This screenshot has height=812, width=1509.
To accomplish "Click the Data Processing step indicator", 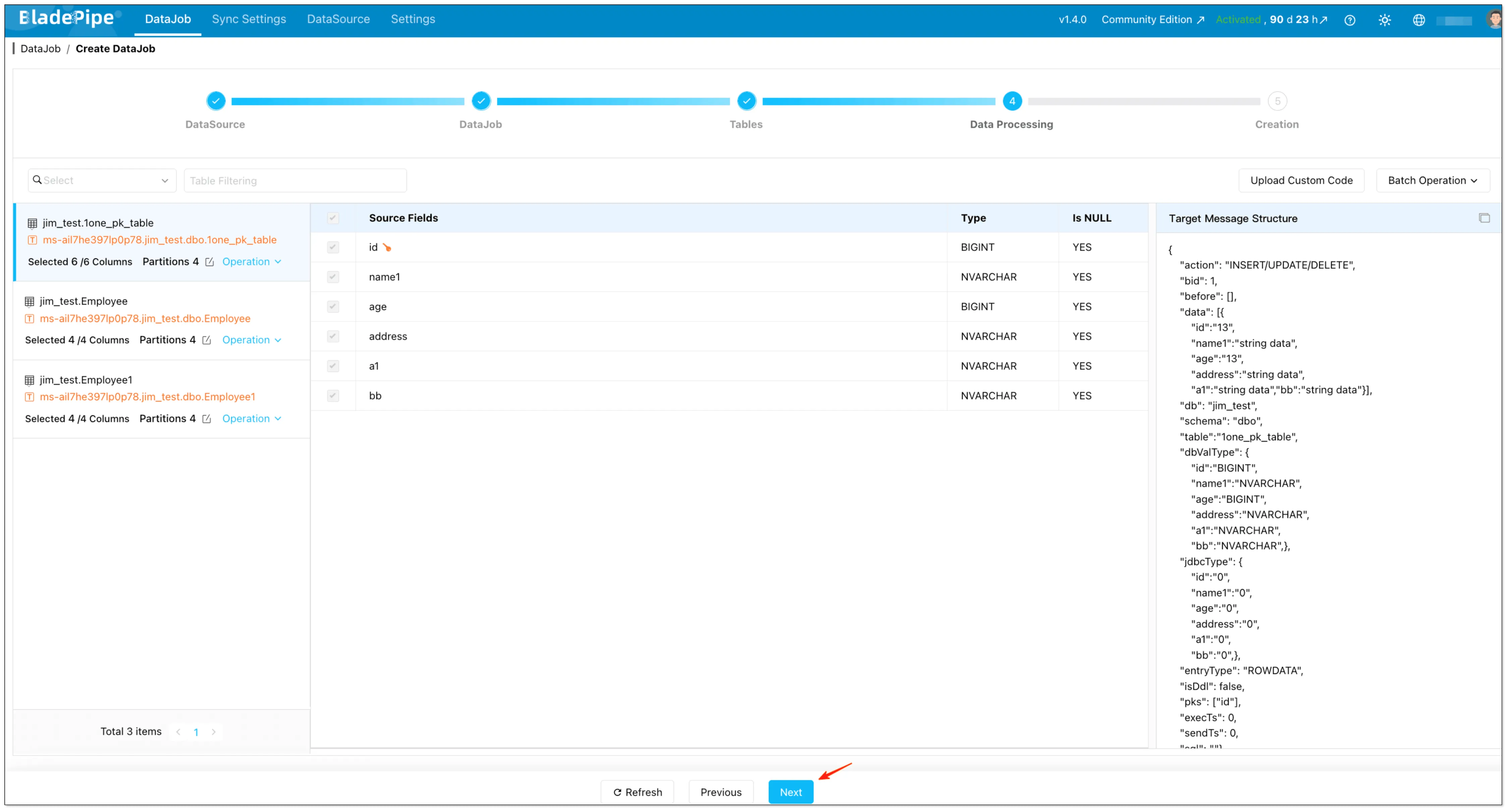I will pos(1013,101).
